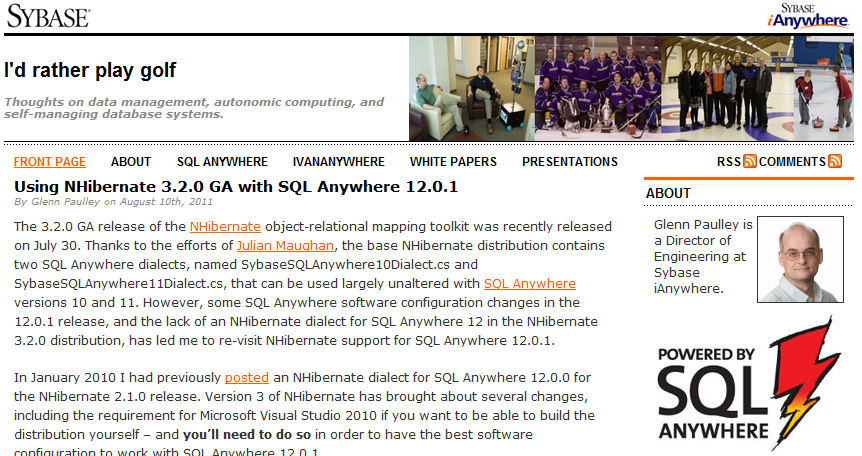Screen dimensions: 862x456
Task: Click the office armchairs header photo
Action: [x=472, y=89]
